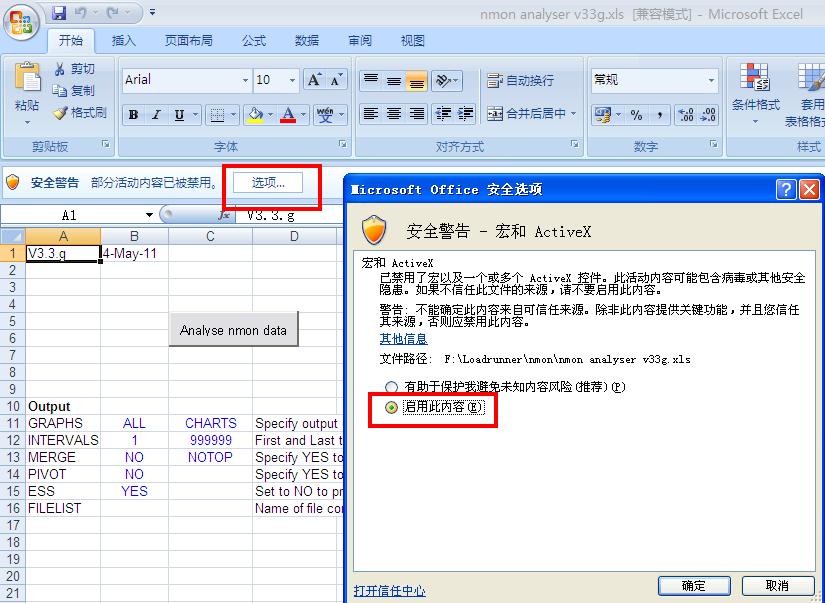Increase font size with large A
Screen dimensions: 825x603
314,80
